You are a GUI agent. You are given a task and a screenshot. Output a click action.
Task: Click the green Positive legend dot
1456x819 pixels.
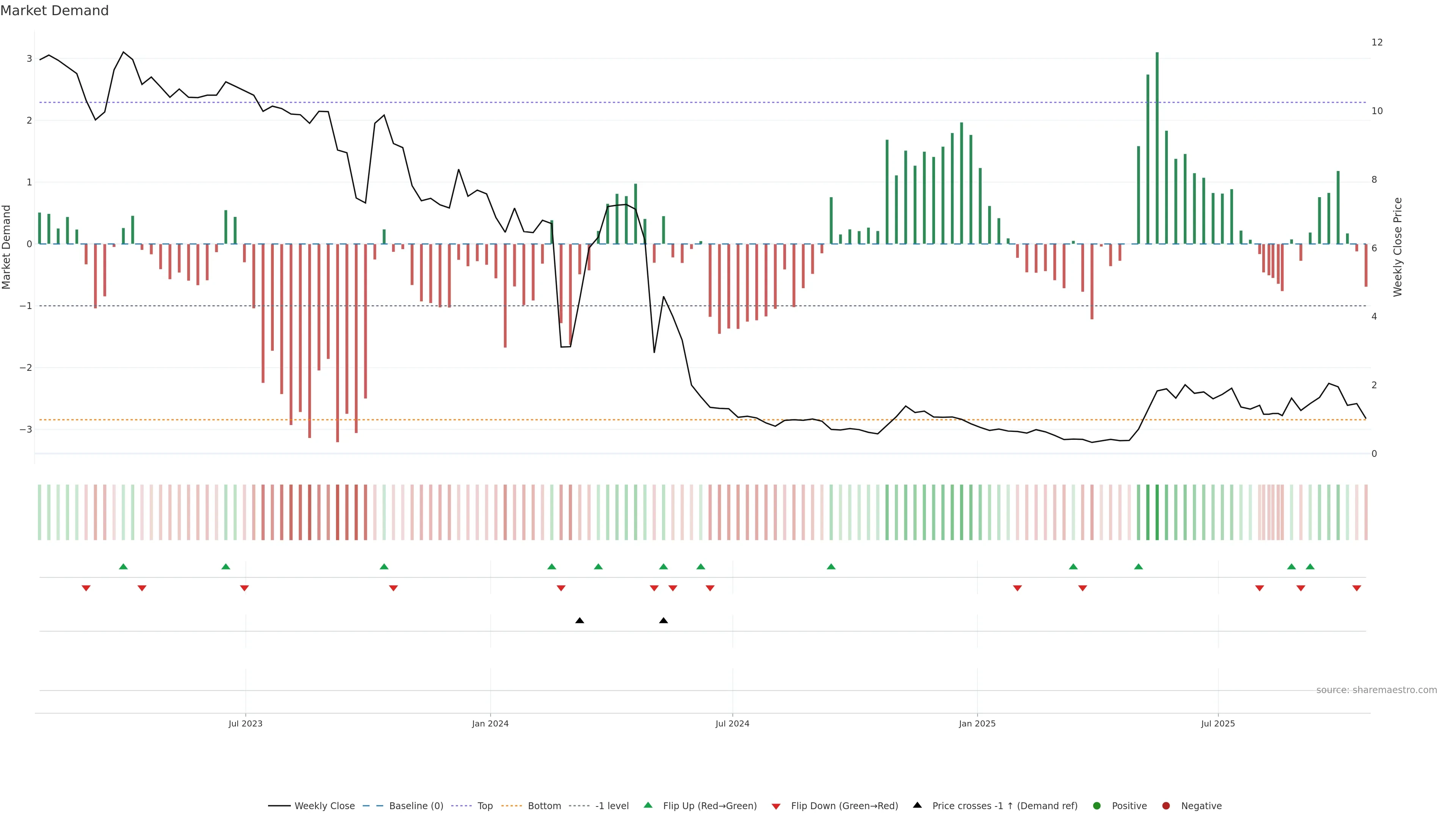point(1097,805)
